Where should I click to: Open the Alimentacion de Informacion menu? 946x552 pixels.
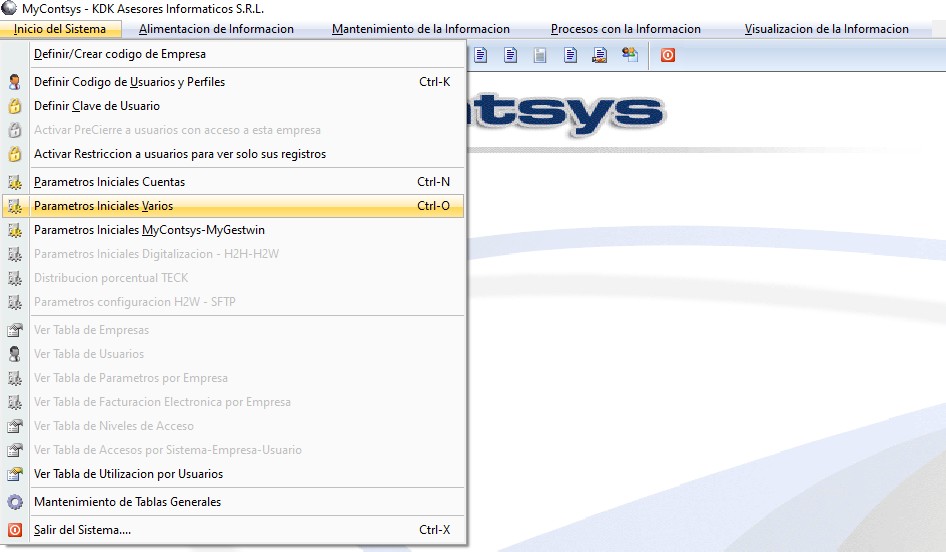[x=216, y=29]
